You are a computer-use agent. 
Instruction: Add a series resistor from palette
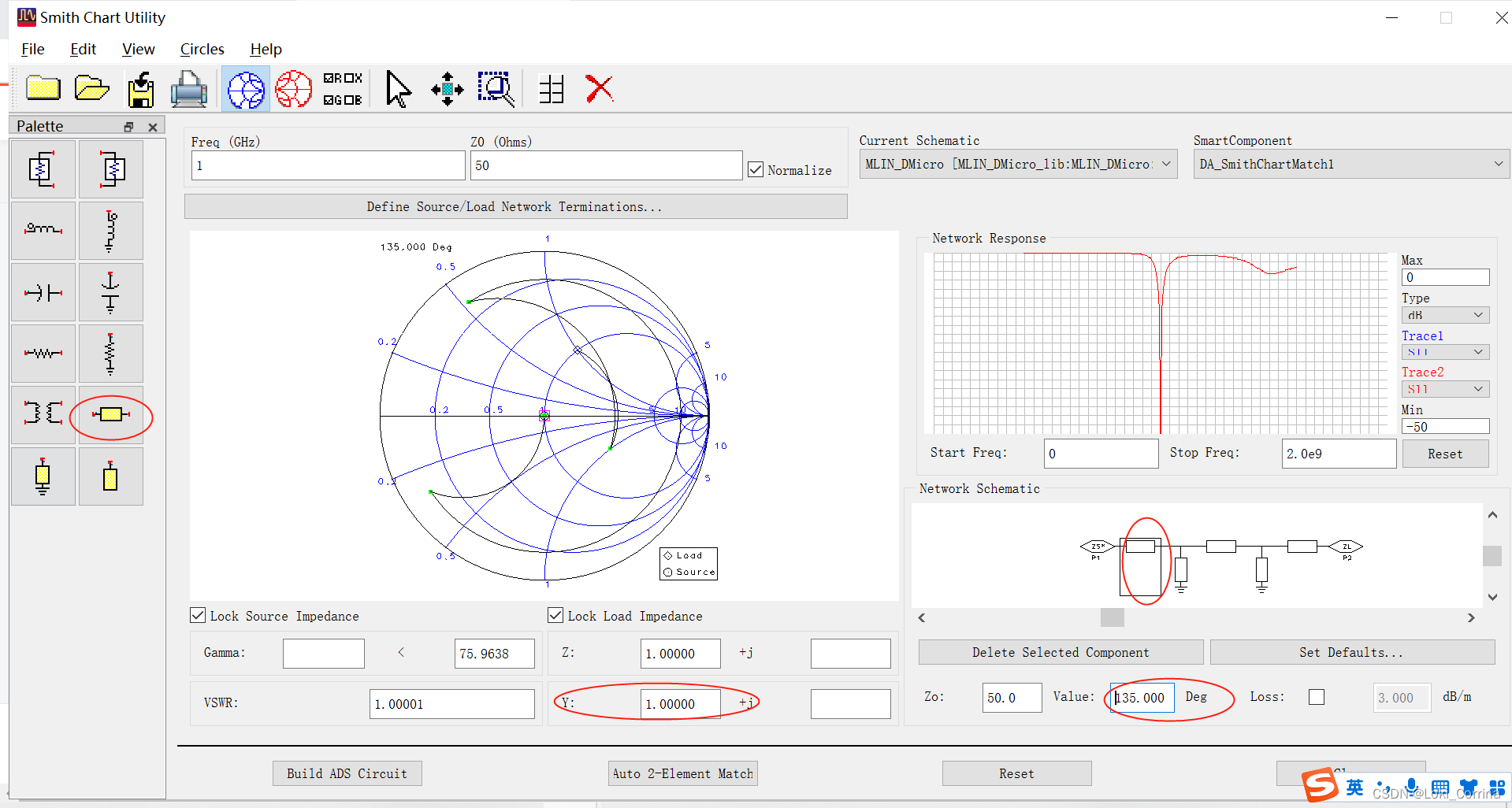point(43,354)
